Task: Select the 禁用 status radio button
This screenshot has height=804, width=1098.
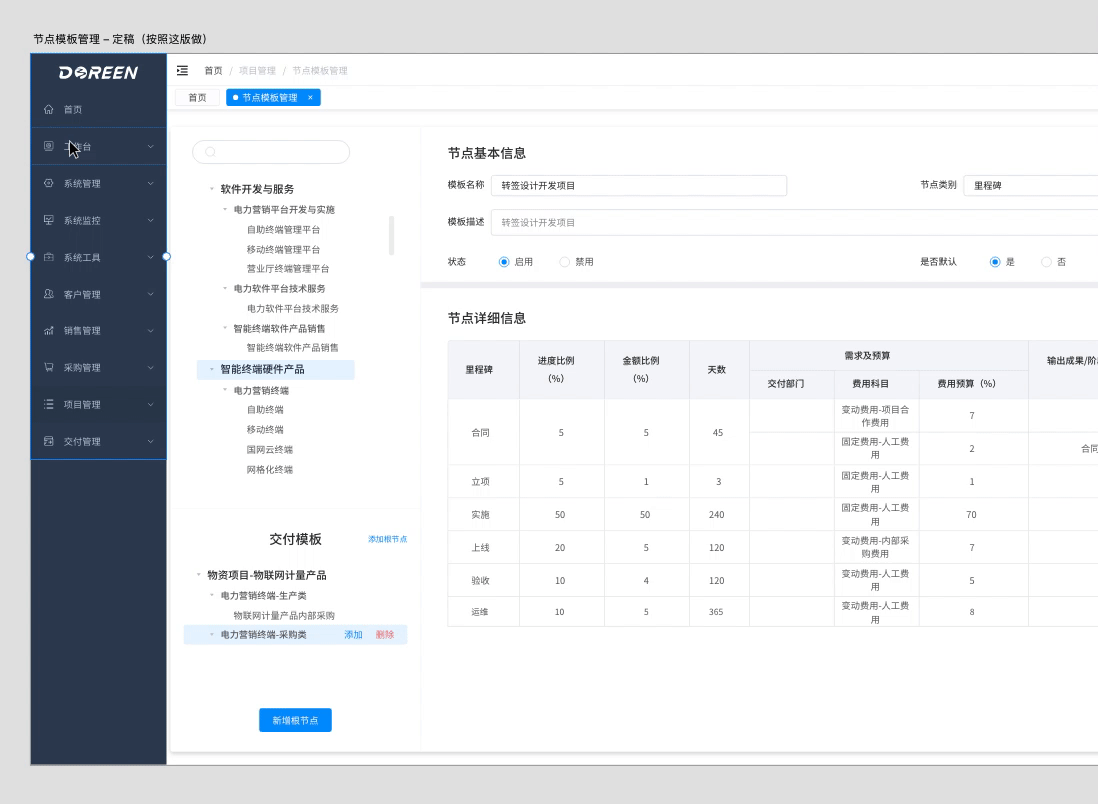Action: click(x=564, y=262)
